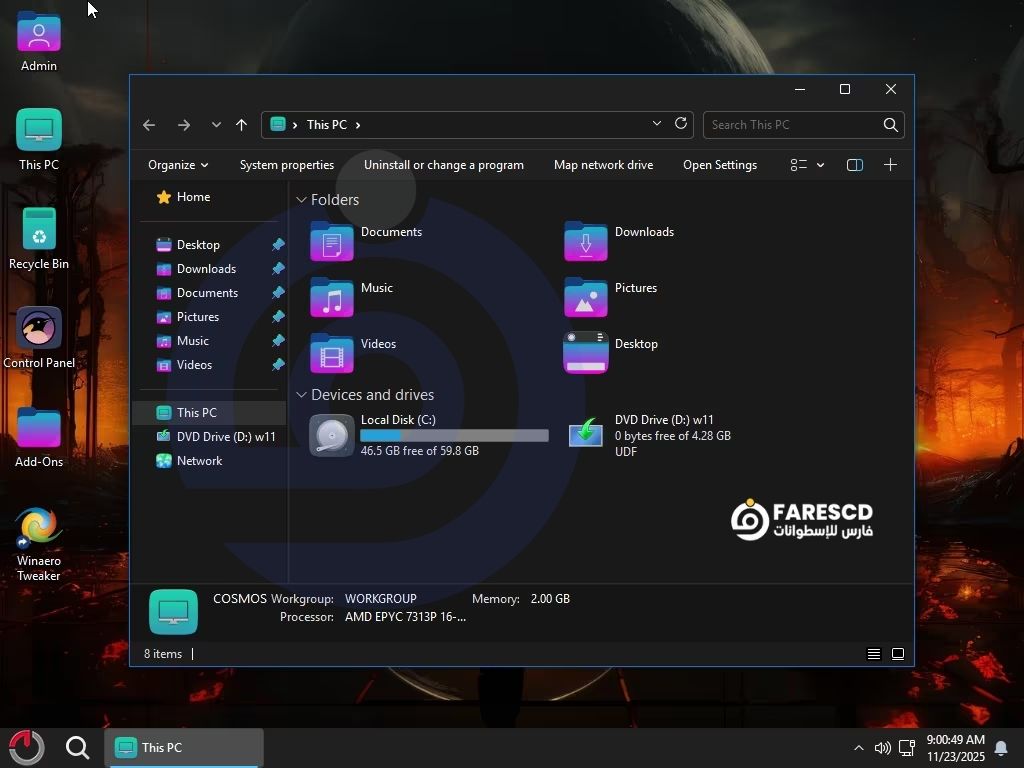The width and height of the screenshot is (1024, 768).
Task: Toggle the preview pane button
Action: coord(855,165)
